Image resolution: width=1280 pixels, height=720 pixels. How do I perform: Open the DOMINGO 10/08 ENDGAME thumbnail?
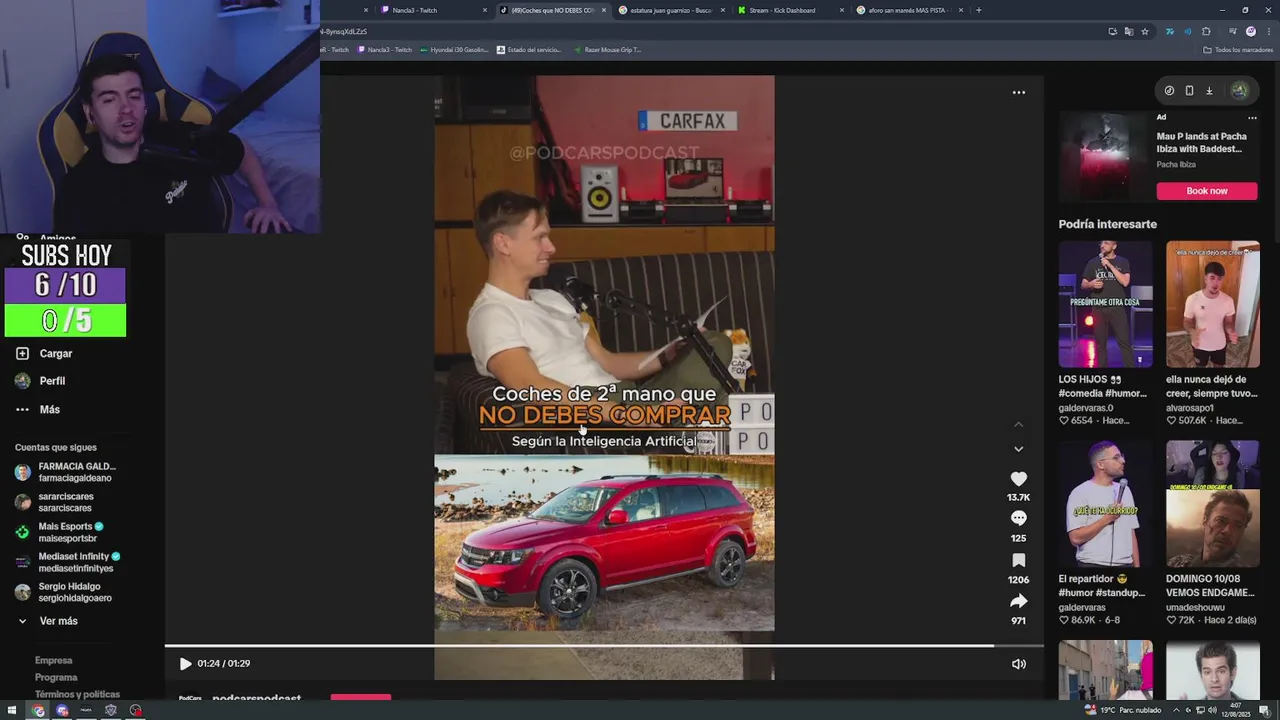pyautogui.click(x=1212, y=504)
